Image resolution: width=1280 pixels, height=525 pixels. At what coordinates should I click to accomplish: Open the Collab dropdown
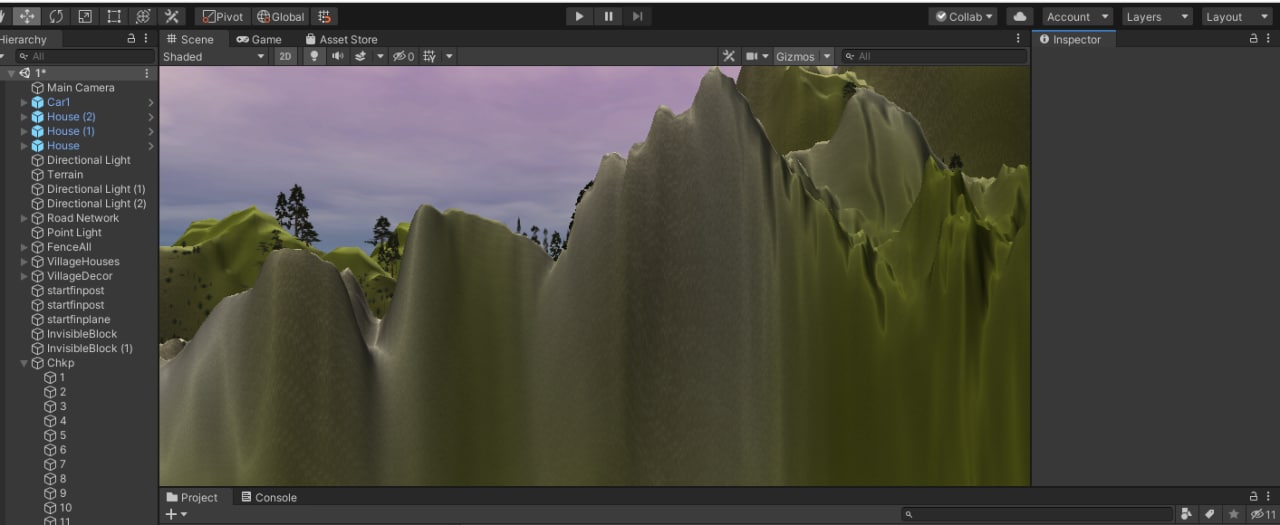pos(964,16)
